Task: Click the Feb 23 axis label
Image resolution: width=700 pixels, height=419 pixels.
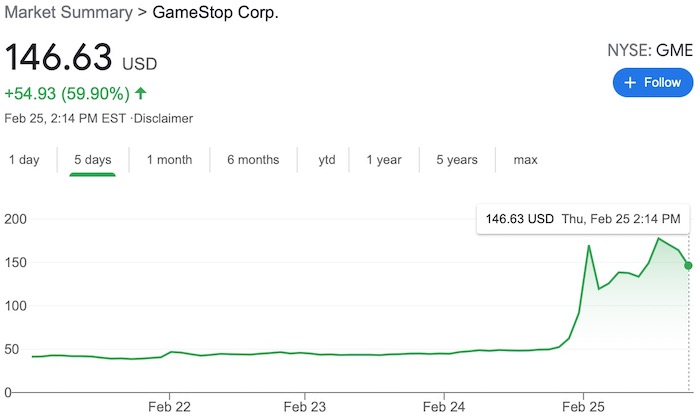Action: click(x=304, y=407)
